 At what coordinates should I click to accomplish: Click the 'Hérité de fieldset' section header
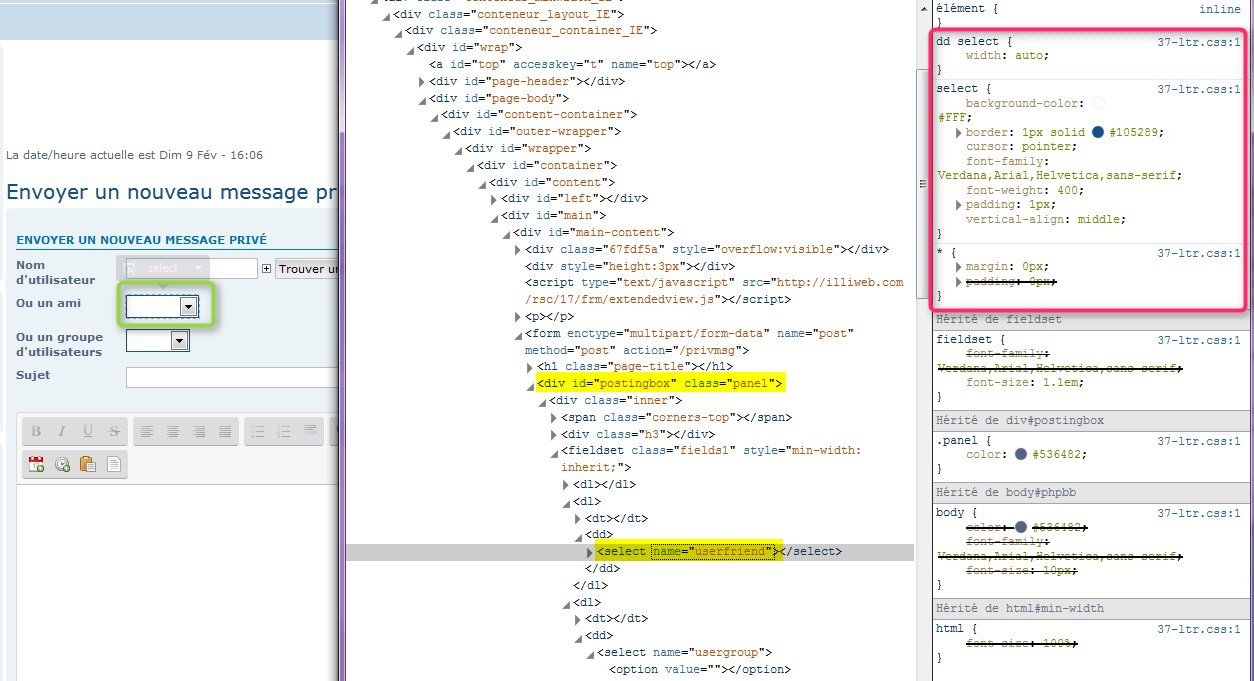coord(1092,320)
